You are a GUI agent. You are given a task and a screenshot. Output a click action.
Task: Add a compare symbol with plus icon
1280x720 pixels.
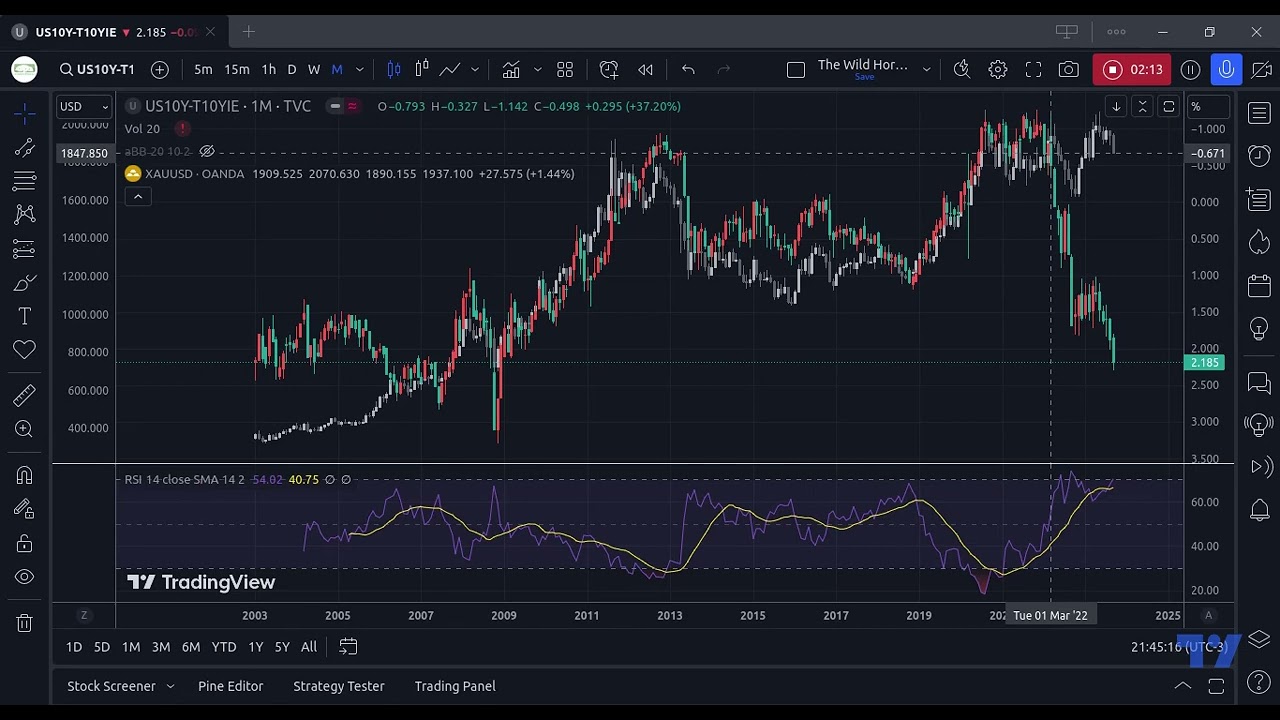pyautogui.click(x=160, y=69)
